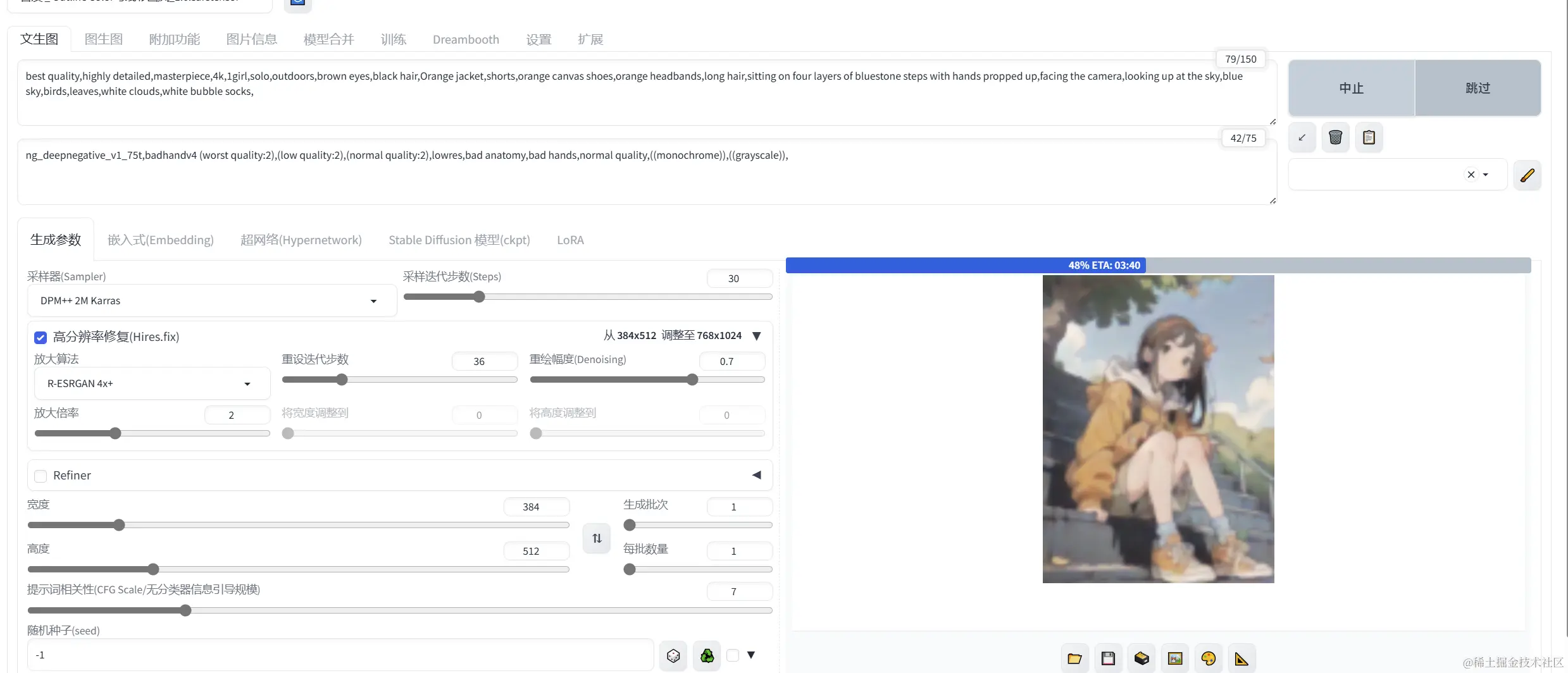Adjust the CFG Scale slider
The height and width of the screenshot is (673, 1568).
coord(400,610)
